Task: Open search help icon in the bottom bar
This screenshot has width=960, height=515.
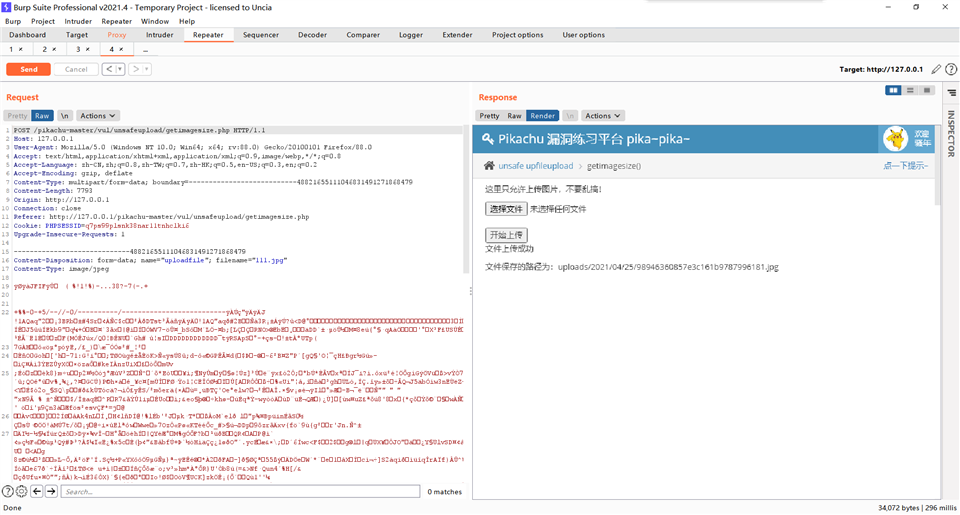Action: pos(7,491)
